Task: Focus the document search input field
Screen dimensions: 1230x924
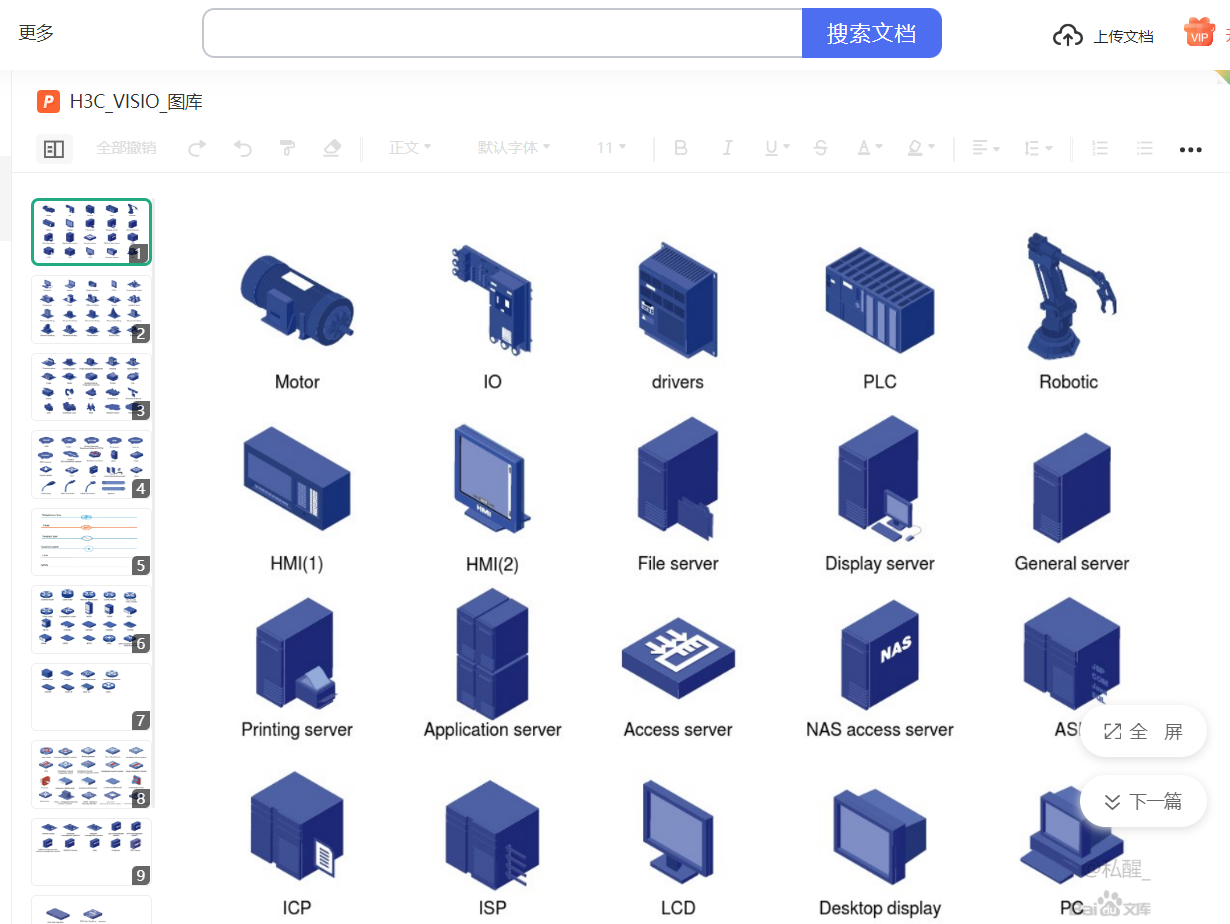Action: (x=502, y=33)
